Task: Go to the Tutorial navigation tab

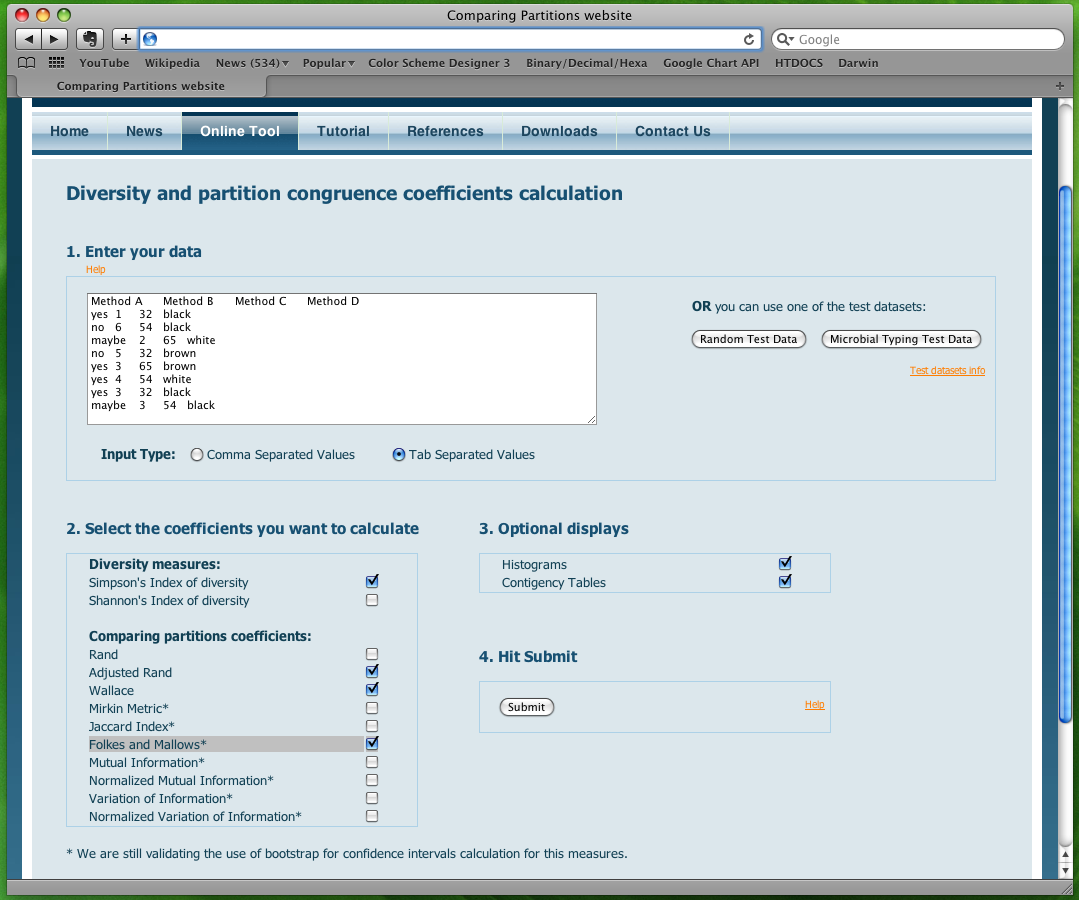Action: coord(343,131)
